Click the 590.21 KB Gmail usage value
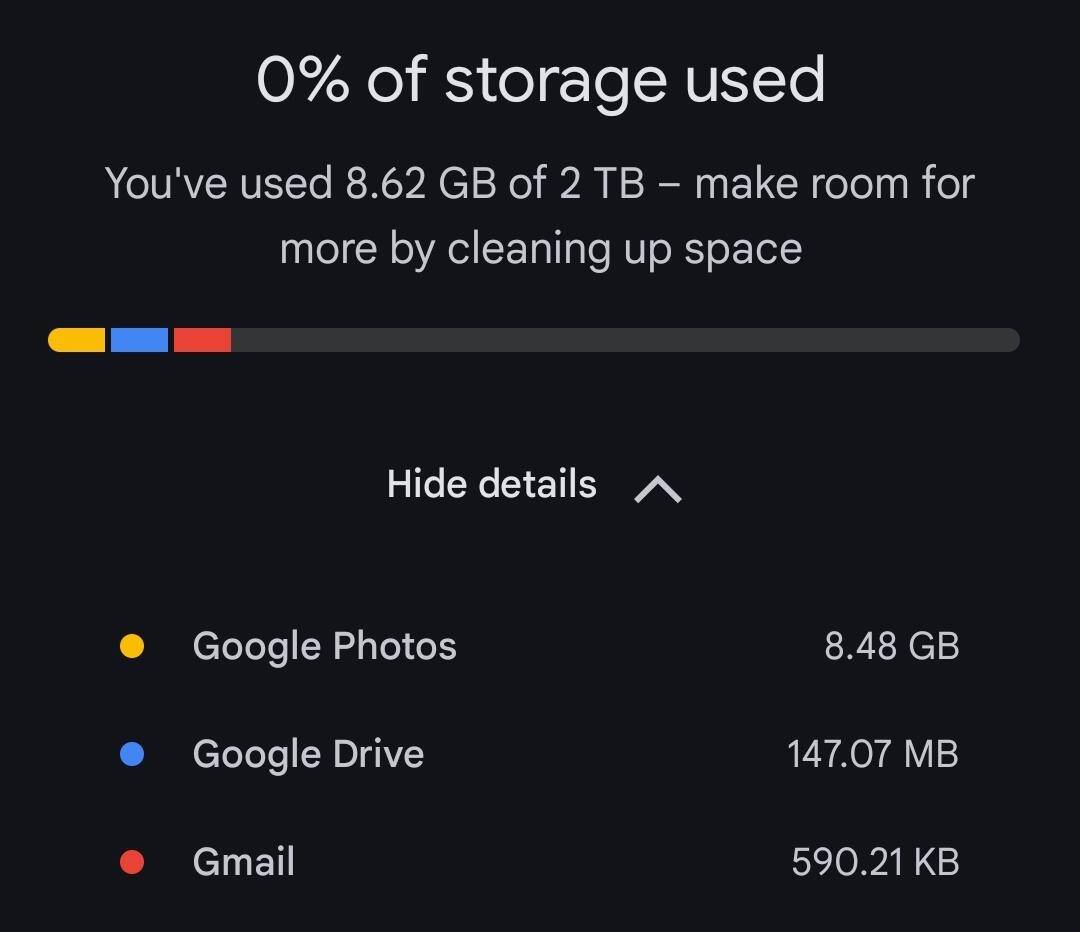 tap(875, 861)
